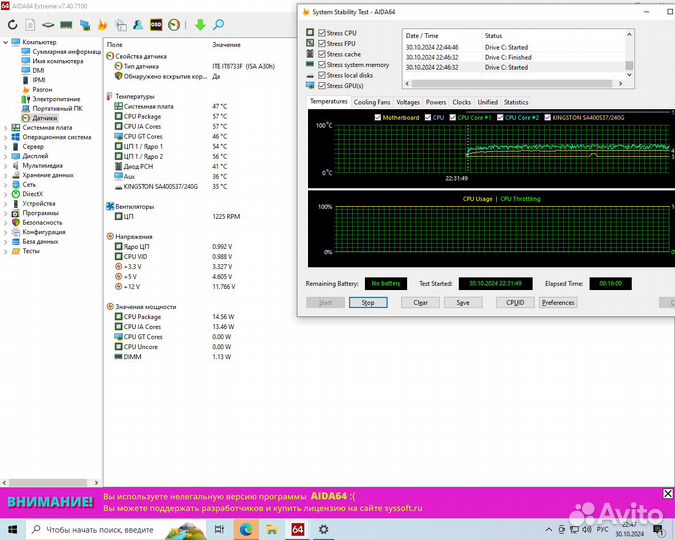Screen dimensions: 675x540
Task: Toggle Stress FPU checkbox
Action: click(322, 43)
